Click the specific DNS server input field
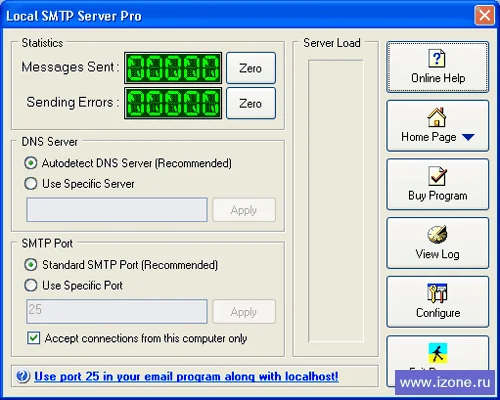The image size is (500, 400). coord(117,210)
